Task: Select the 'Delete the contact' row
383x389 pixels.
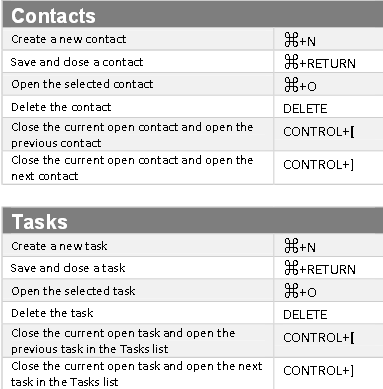Action: pyautogui.click(x=193, y=107)
